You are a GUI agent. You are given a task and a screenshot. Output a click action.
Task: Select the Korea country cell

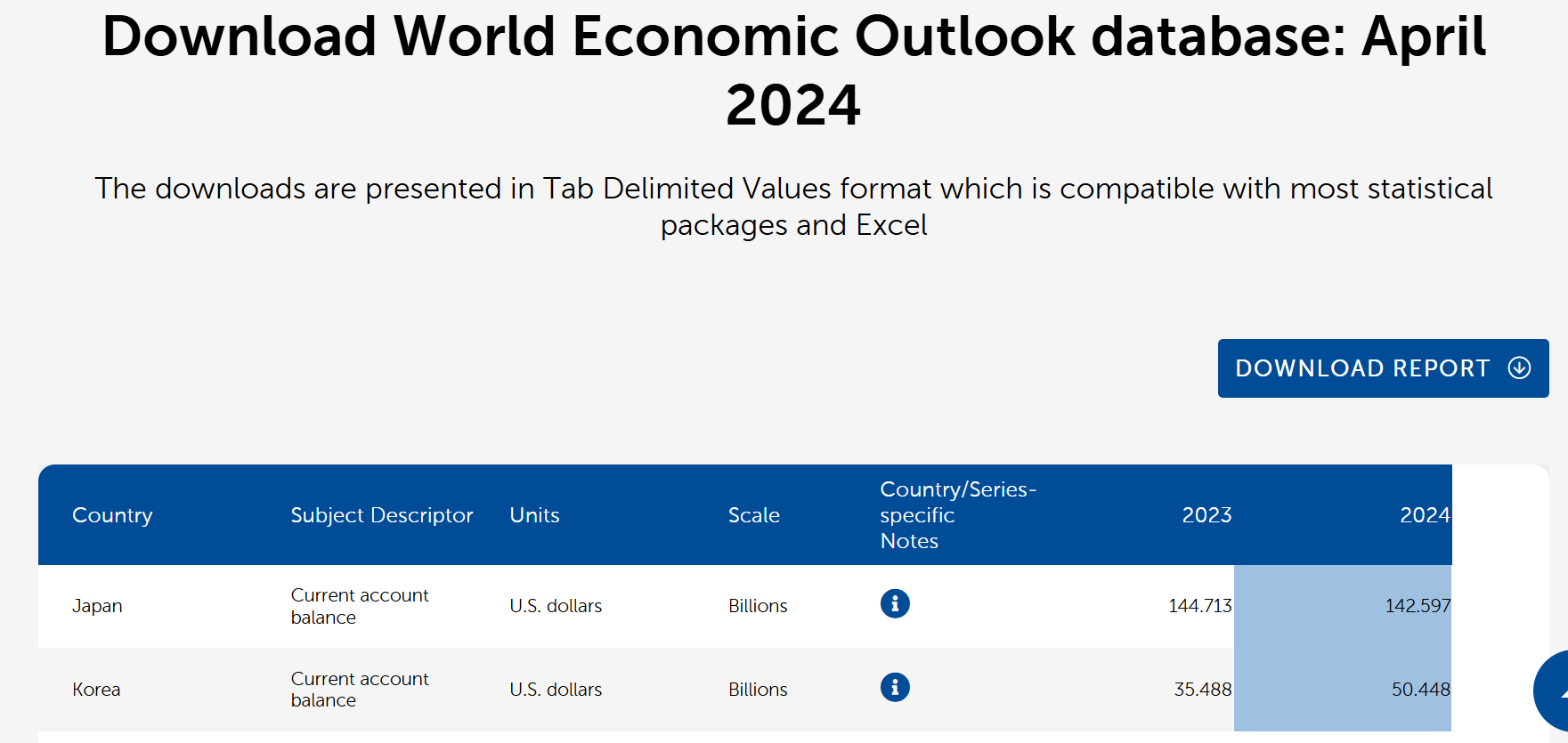96,690
